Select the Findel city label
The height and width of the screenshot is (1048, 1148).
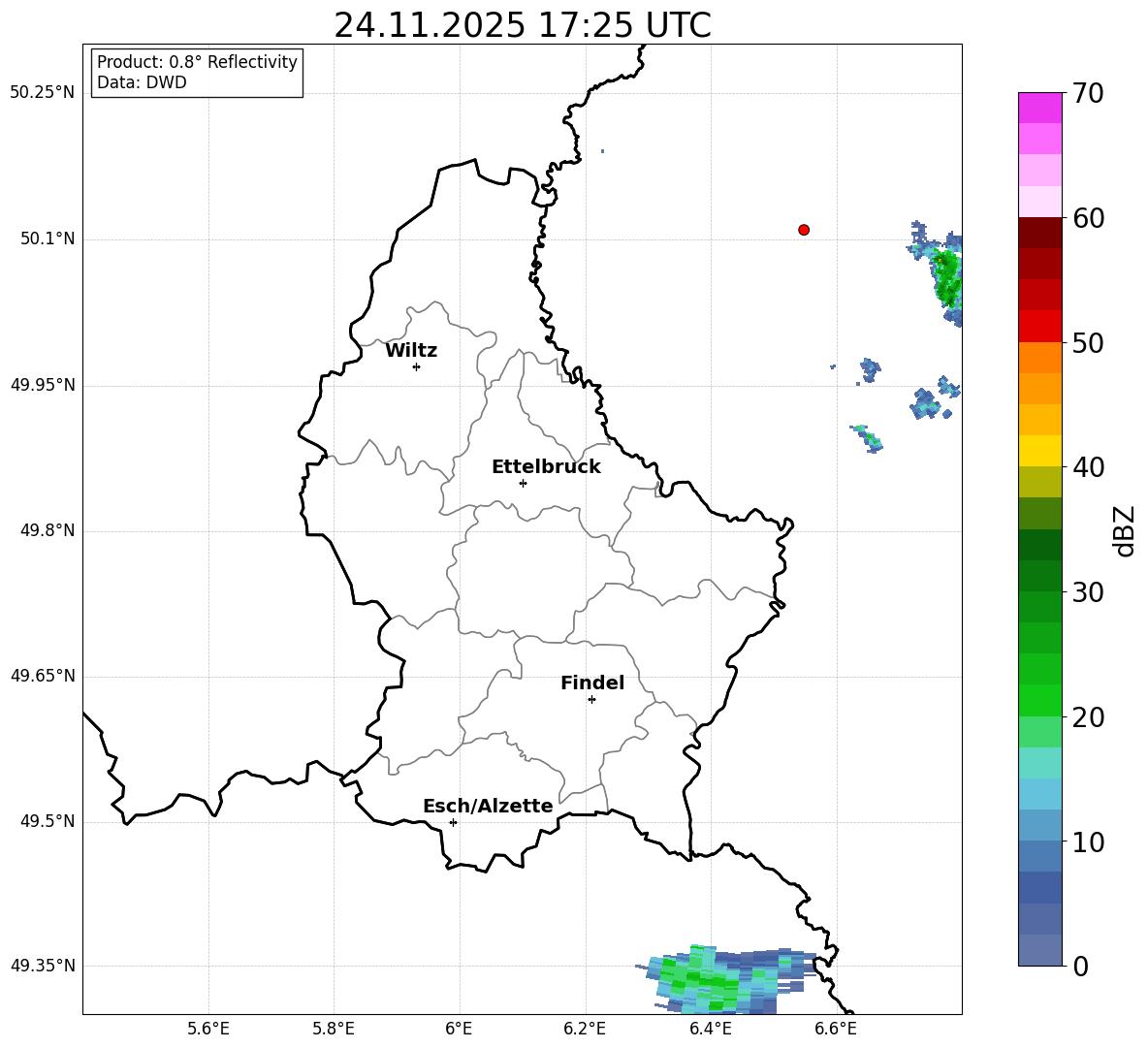pos(592,683)
